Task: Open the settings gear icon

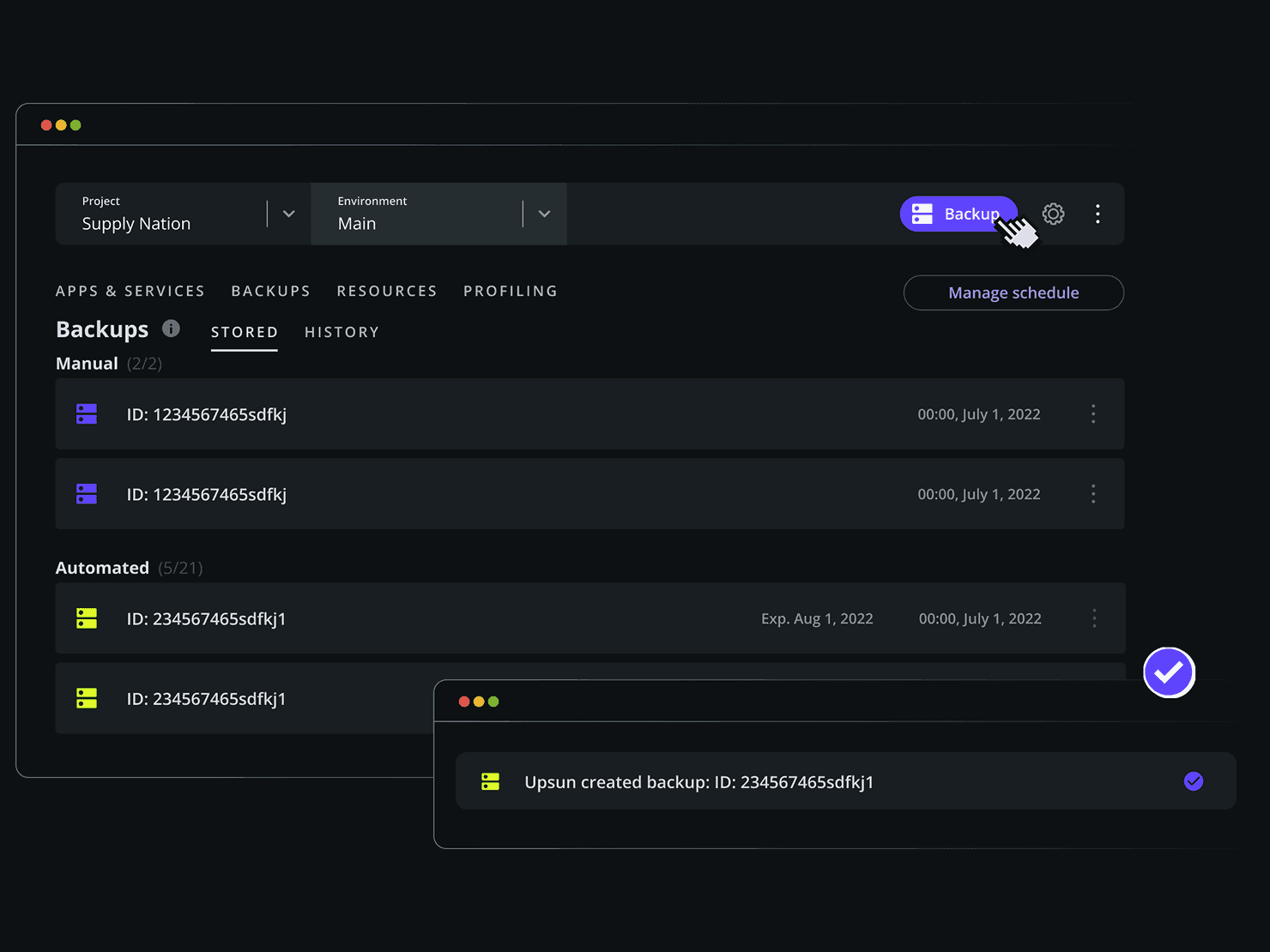Action: click(x=1053, y=214)
